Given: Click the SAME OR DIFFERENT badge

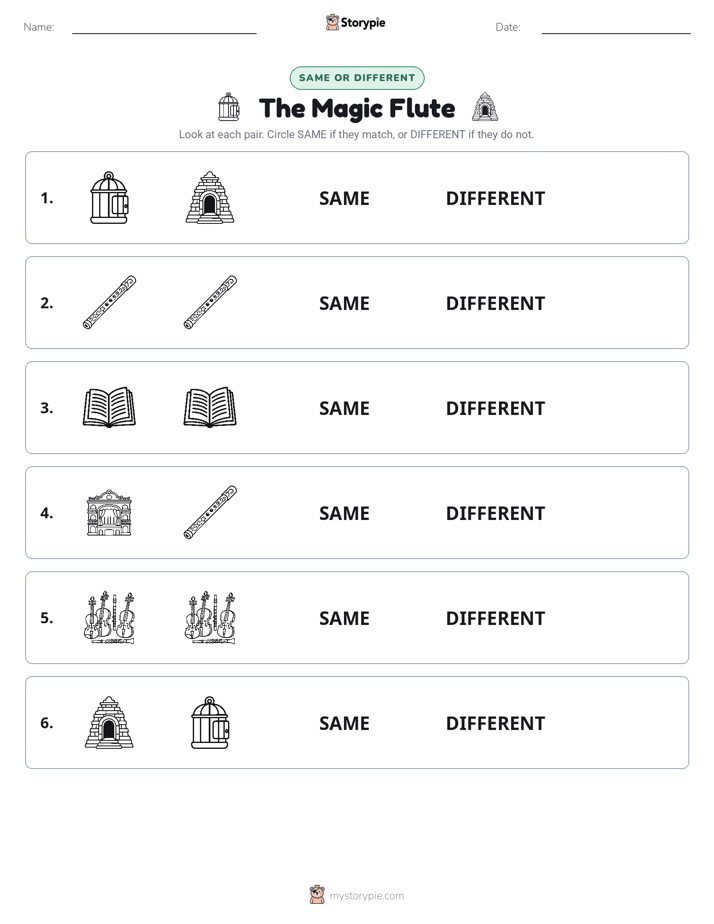Looking at the screenshot, I should coord(357,78).
